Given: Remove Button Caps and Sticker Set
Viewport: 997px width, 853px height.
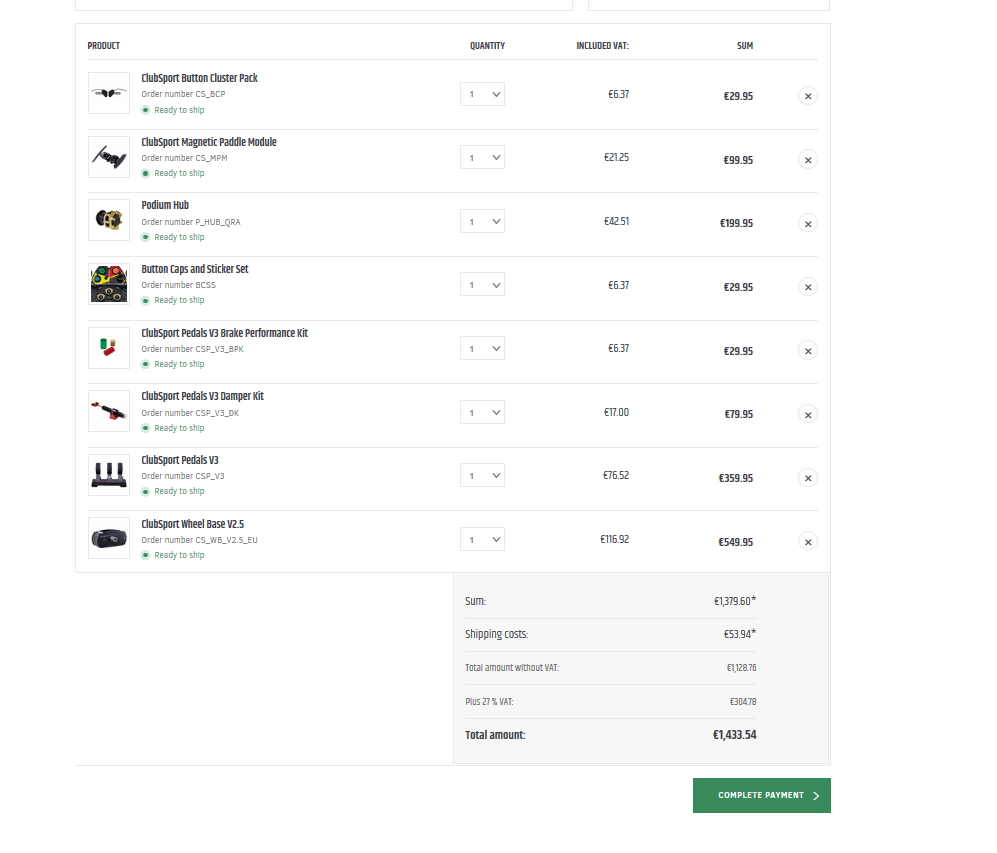Looking at the screenshot, I should point(808,287).
